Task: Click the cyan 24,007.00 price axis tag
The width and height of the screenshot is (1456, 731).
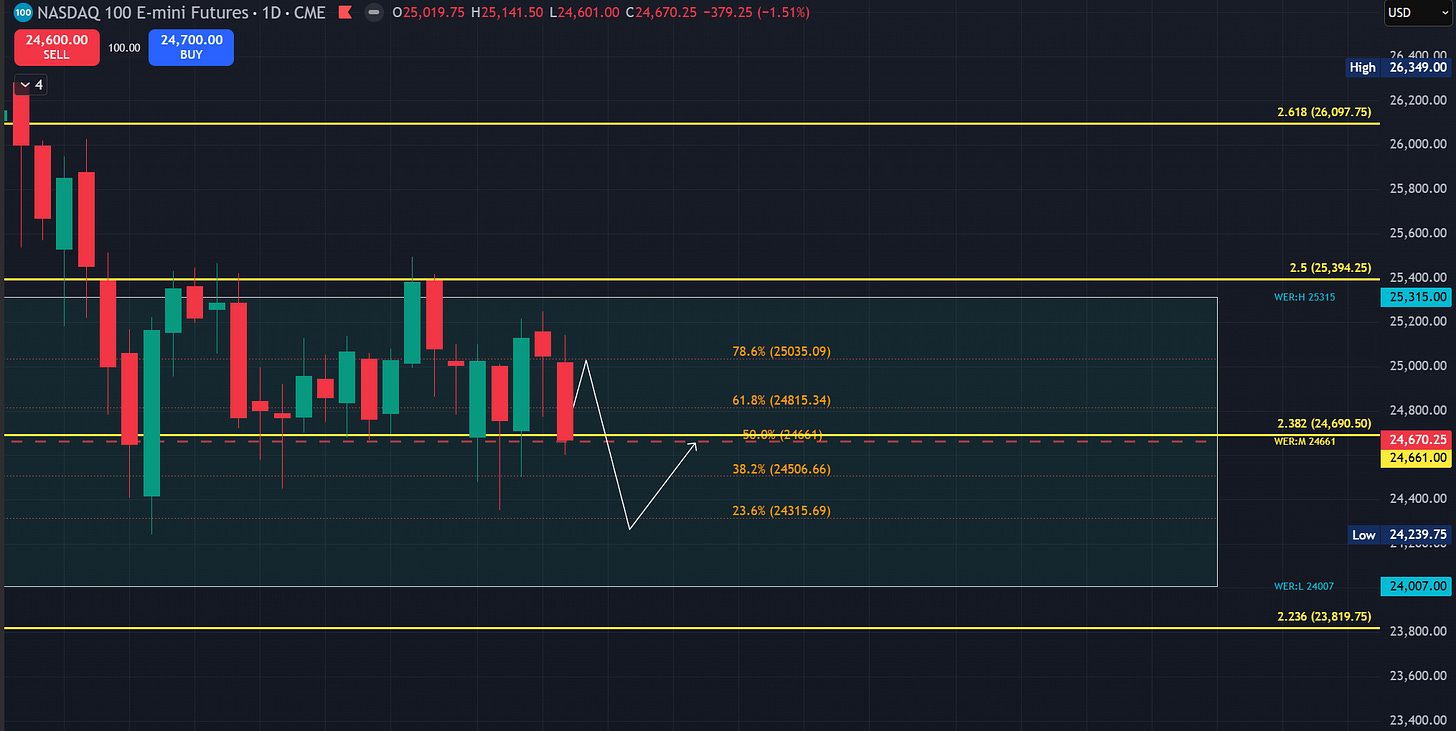Action: (x=1416, y=585)
